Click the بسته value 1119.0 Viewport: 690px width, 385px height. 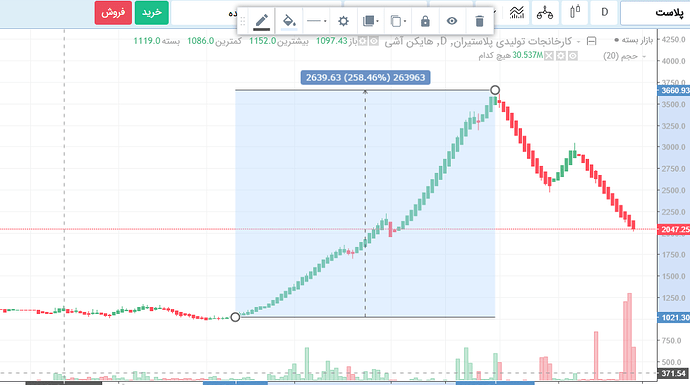pos(147,41)
